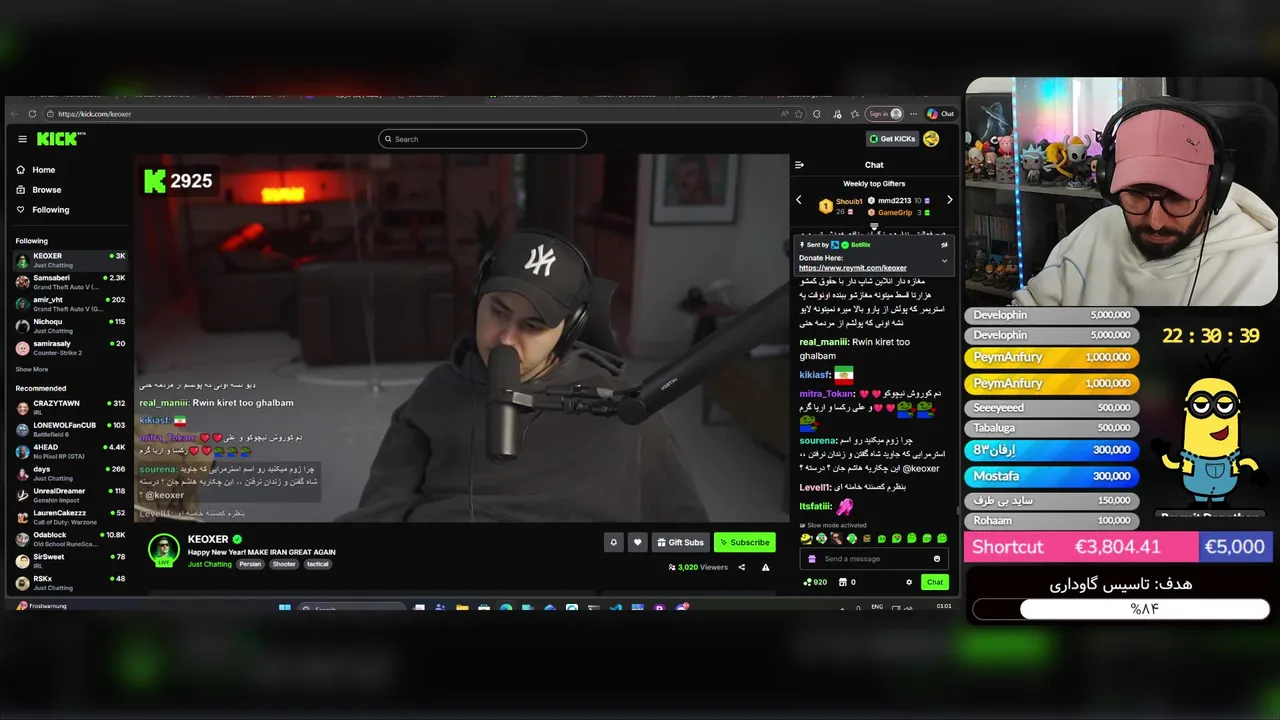Click the green Chat send button
The width and height of the screenshot is (1280, 720).
[934, 582]
